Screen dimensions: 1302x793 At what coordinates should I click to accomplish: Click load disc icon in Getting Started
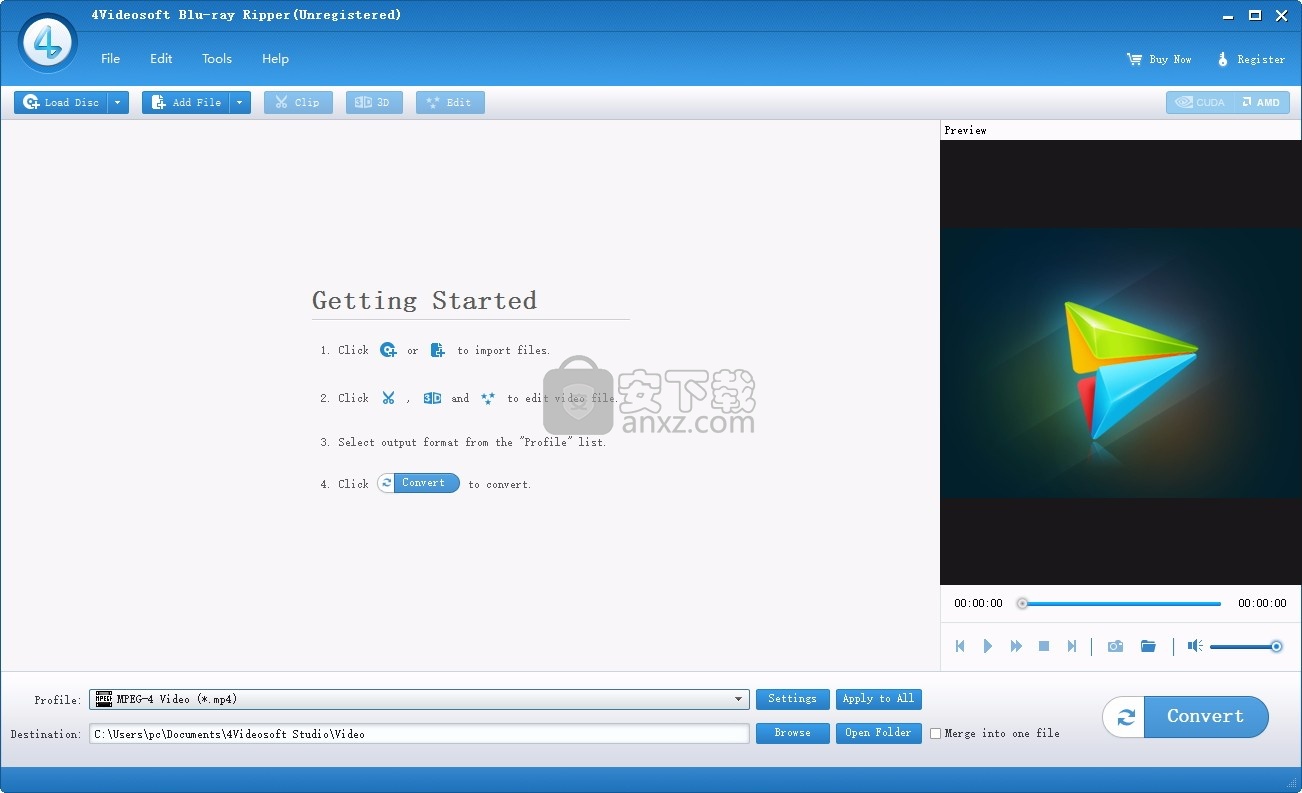pos(388,350)
